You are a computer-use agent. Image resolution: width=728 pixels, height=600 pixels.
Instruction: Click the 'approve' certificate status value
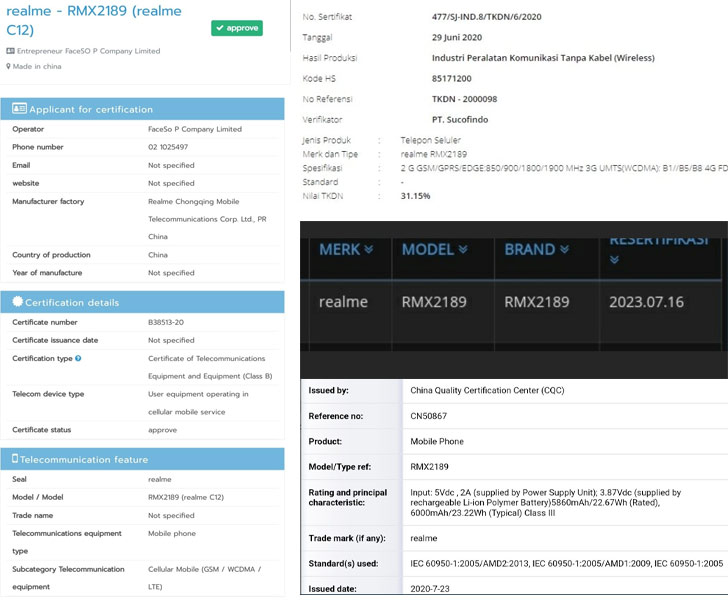(x=162, y=430)
